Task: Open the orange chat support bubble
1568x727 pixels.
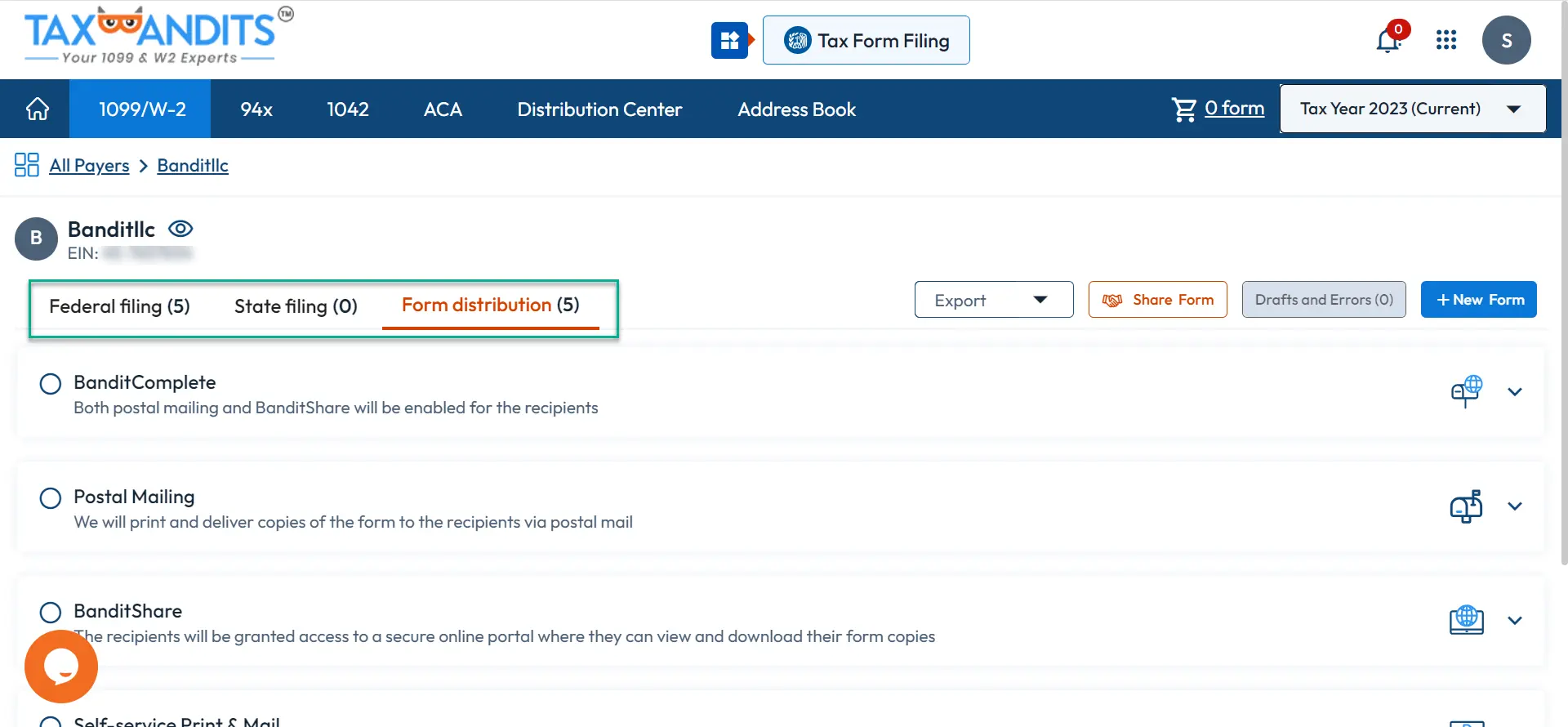Action: [61, 667]
